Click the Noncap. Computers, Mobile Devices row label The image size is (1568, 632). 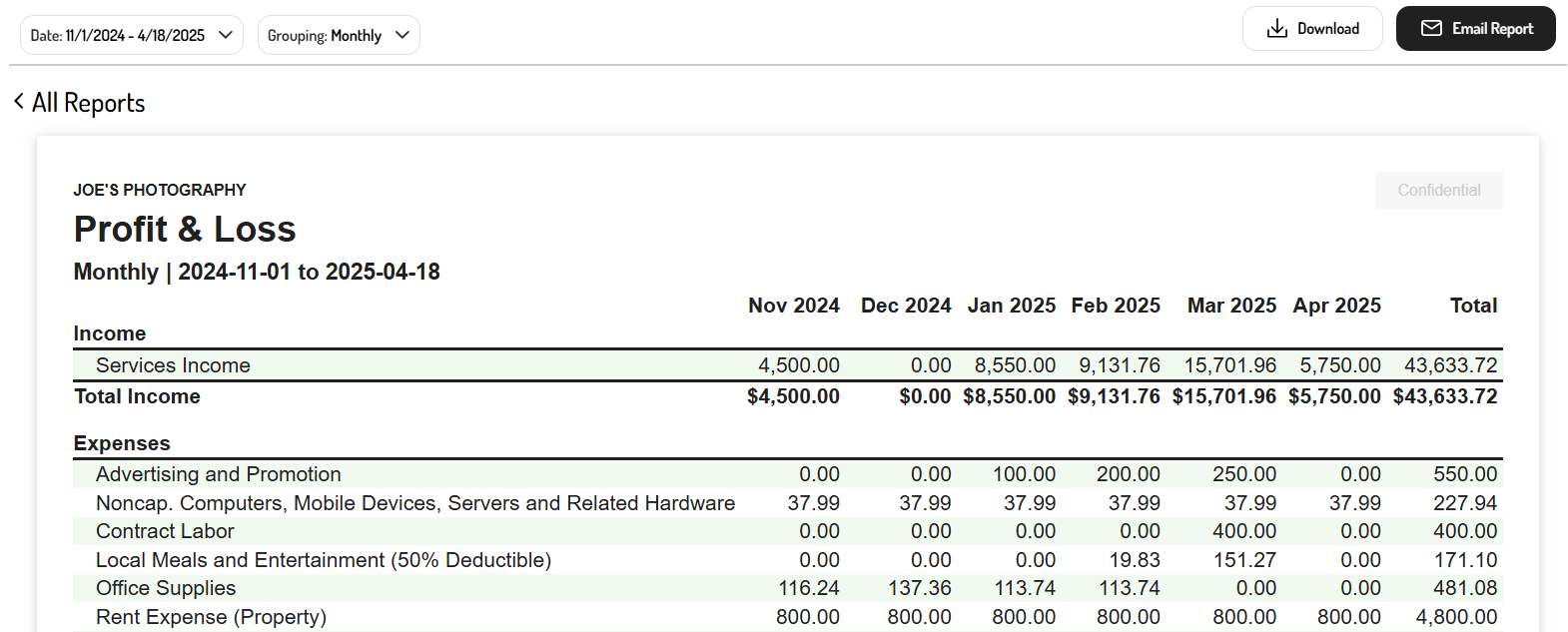[415, 503]
